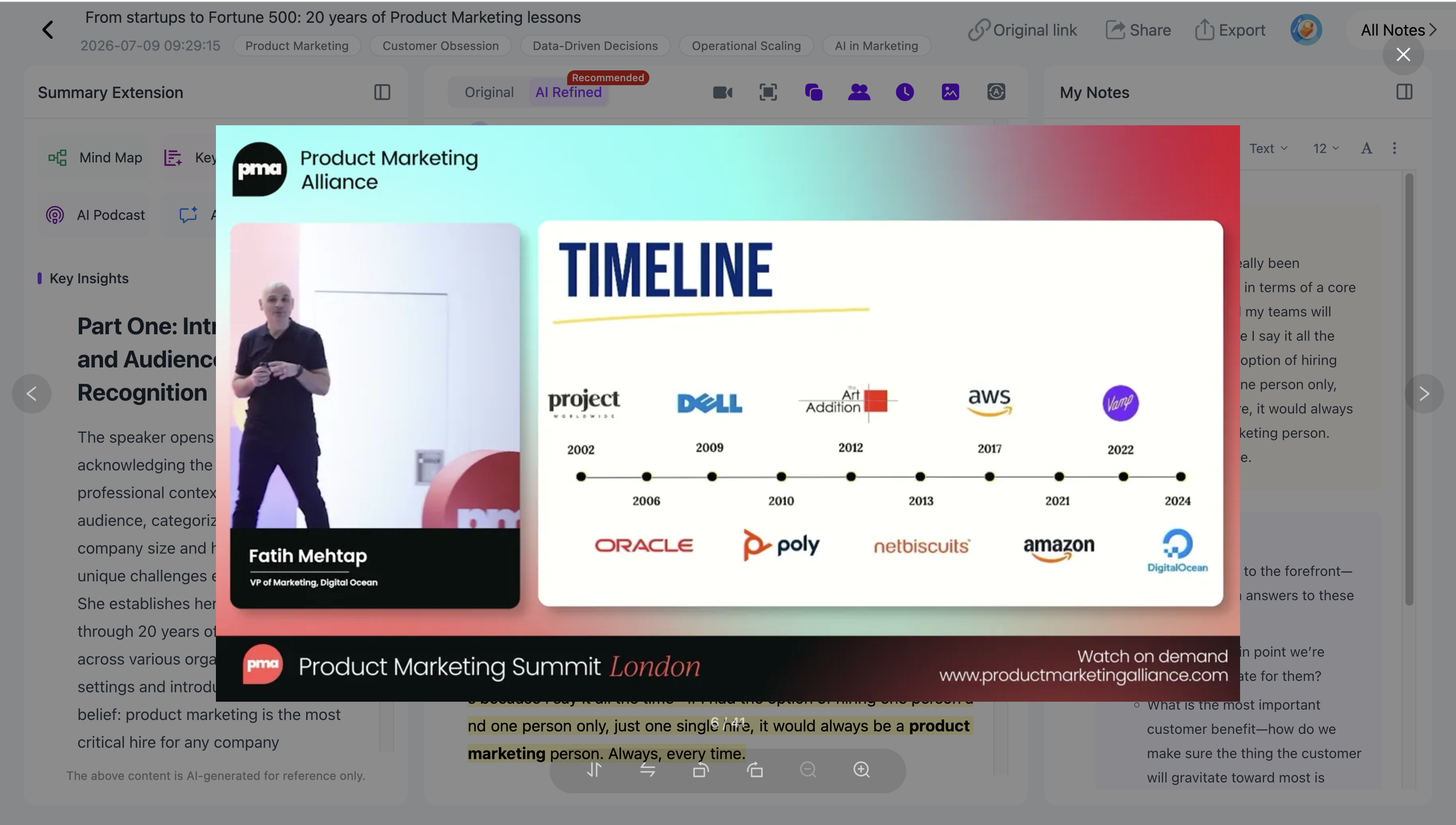Click the focus frame icon in the transcript toolbar

(x=768, y=93)
